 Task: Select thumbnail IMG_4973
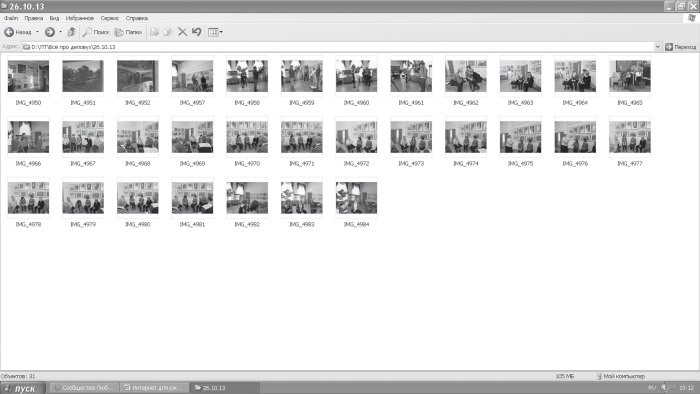411,137
